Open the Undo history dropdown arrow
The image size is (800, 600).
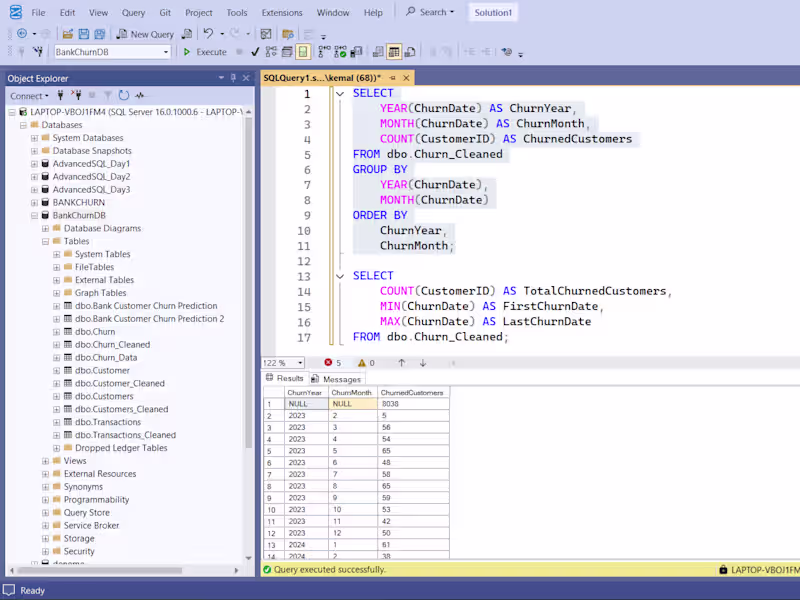(222, 34)
